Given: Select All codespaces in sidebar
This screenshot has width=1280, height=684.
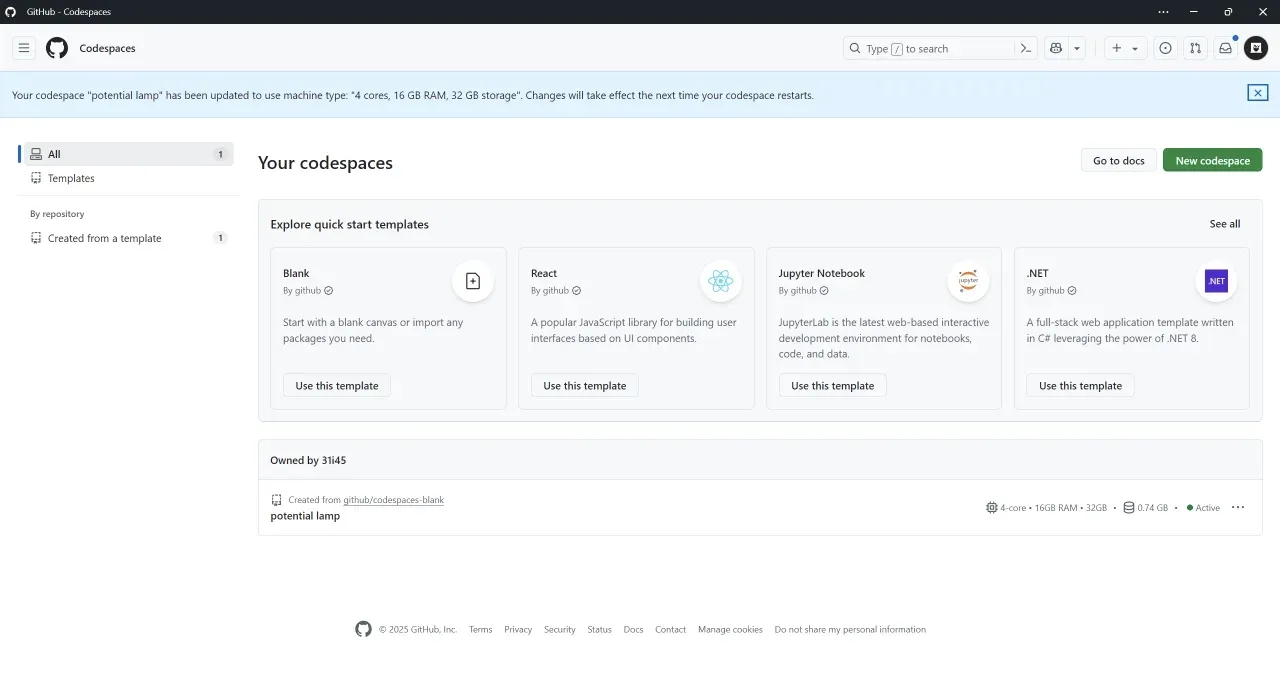Looking at the screenshot, I should point(127,154).
